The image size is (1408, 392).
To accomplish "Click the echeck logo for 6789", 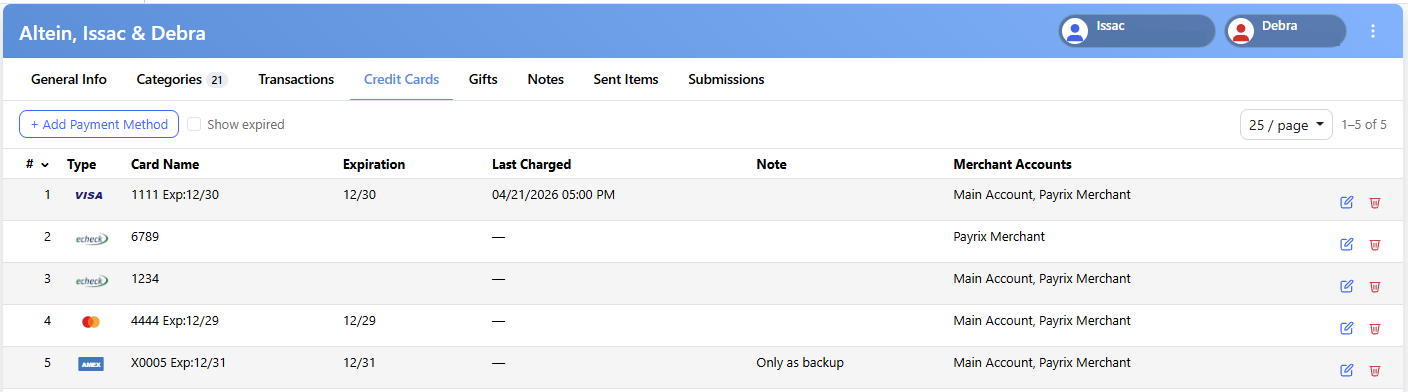I will (91, 239).
